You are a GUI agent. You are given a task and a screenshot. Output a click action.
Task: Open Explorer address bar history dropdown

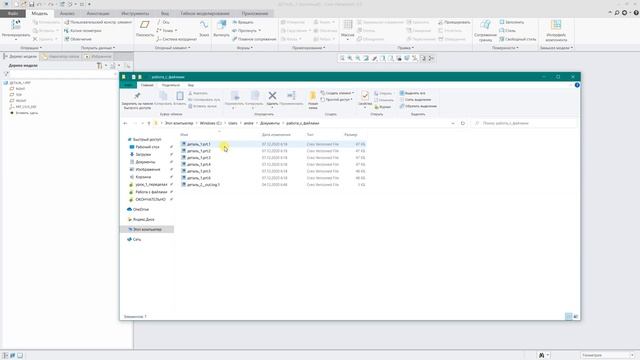click(453, 123)
